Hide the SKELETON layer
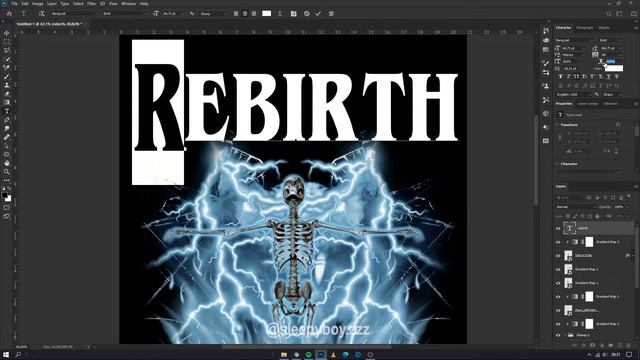This screenshot has height=360, width=640. coord(558,256)
